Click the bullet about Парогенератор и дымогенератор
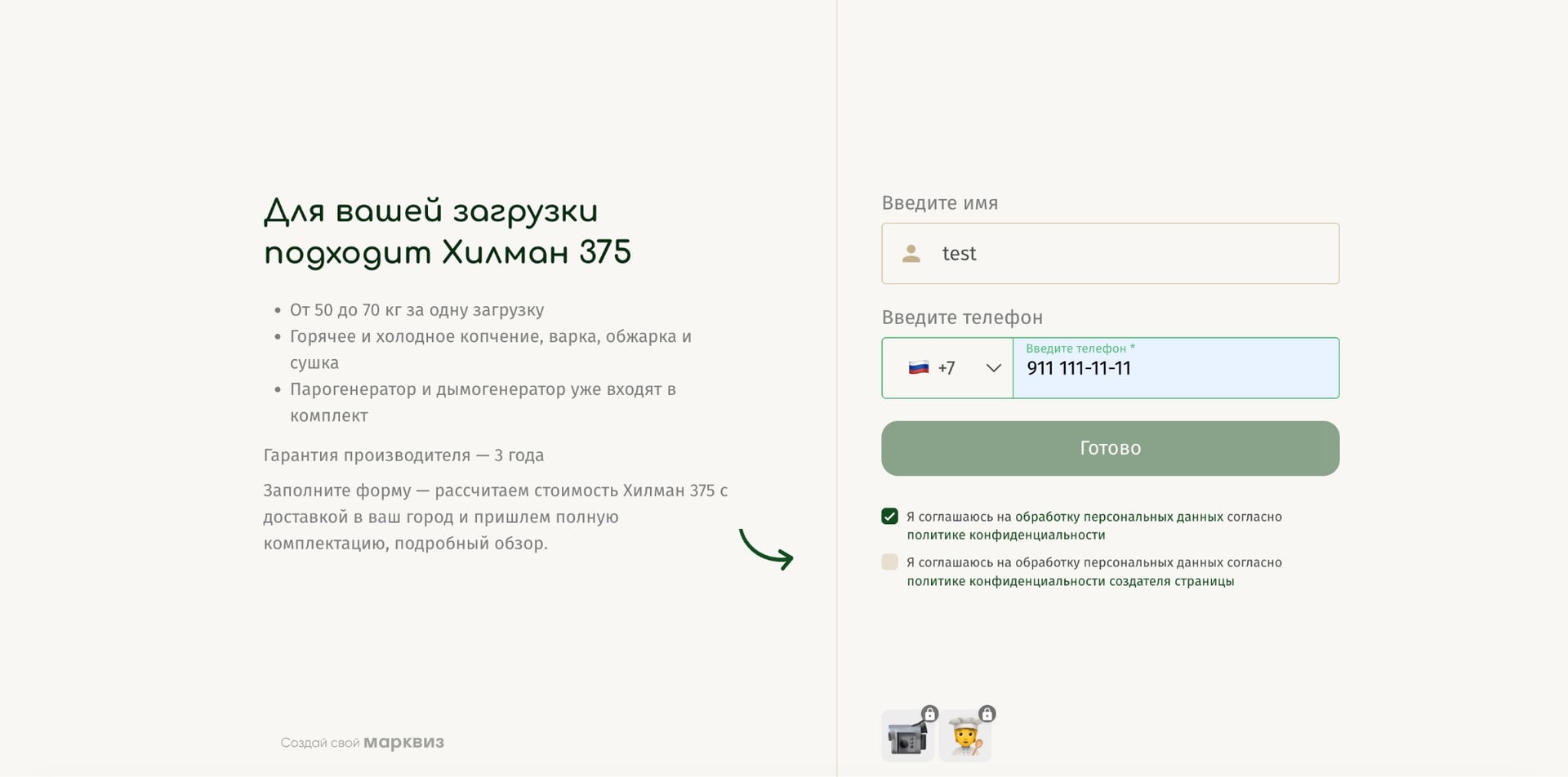Image resolution: width=1568 pixels, height=777 pixels. 483,402
